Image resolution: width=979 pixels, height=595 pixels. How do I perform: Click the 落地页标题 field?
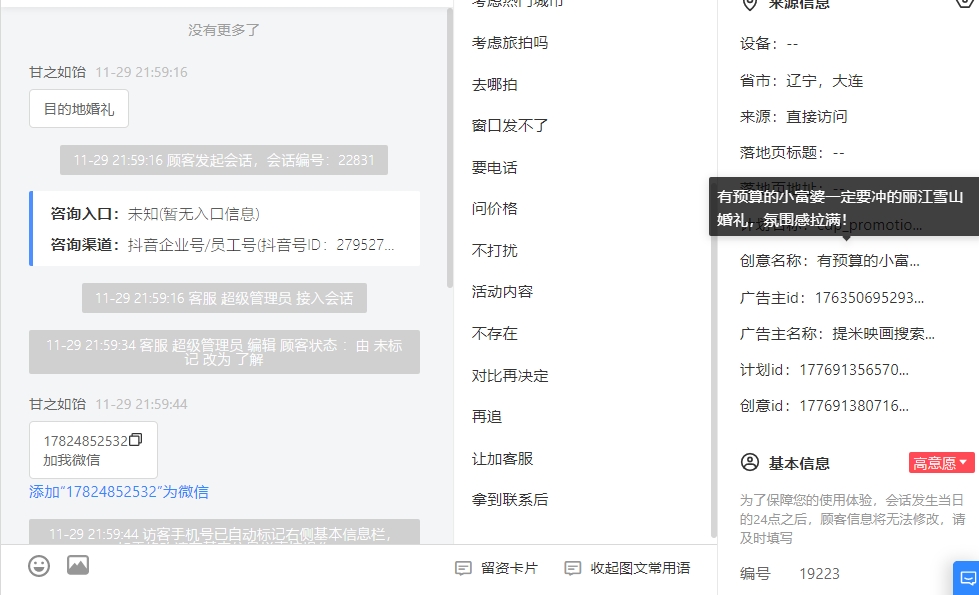(792, 152)
